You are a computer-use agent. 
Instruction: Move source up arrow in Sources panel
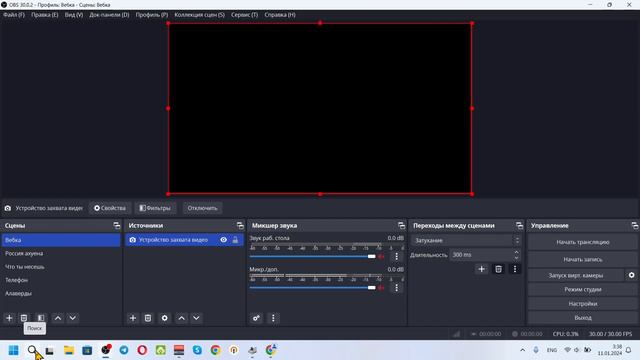coord(182,318)
